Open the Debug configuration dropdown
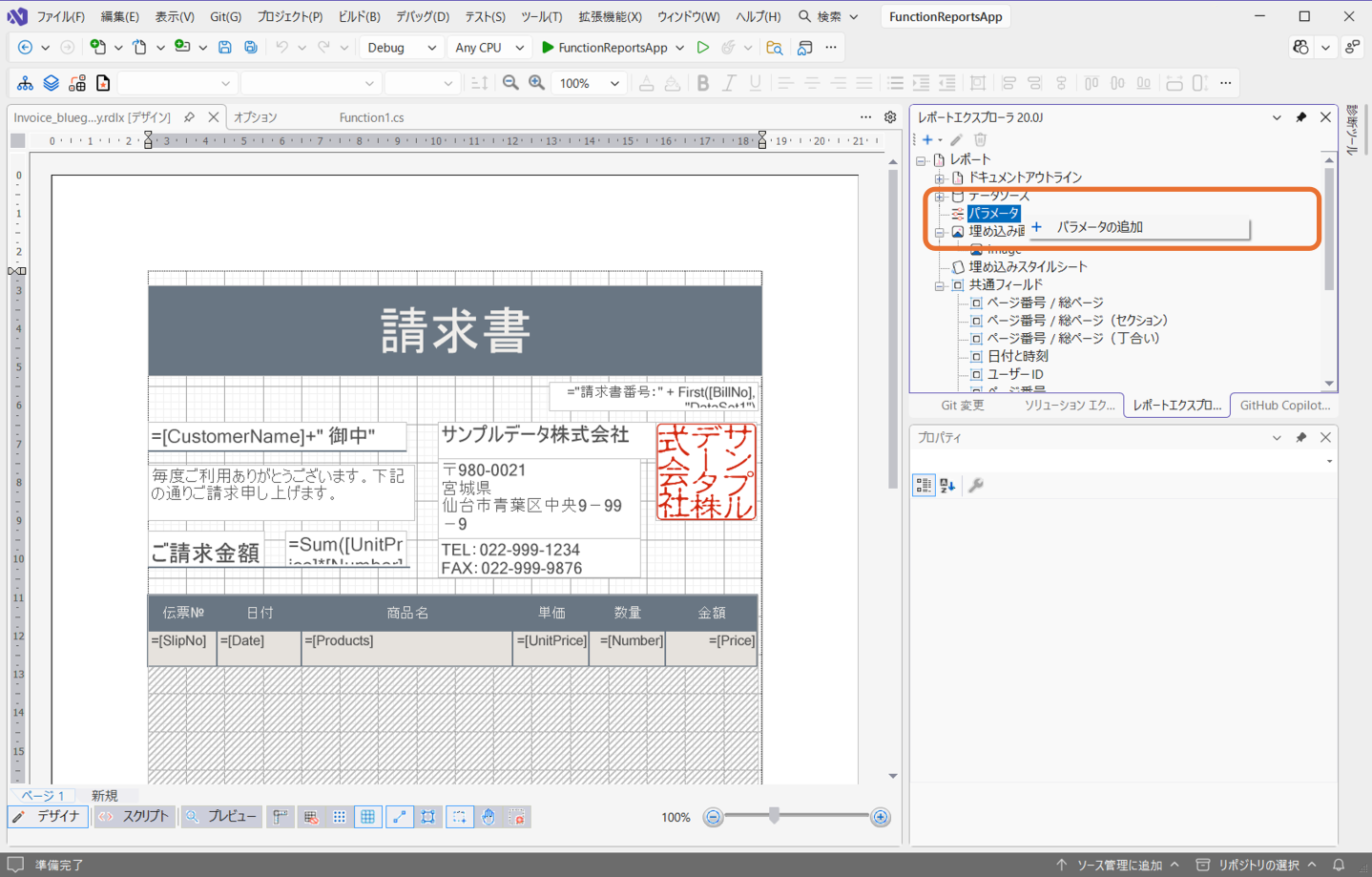1372x877 pixels. pyautogui.click(x=401, y=47)
